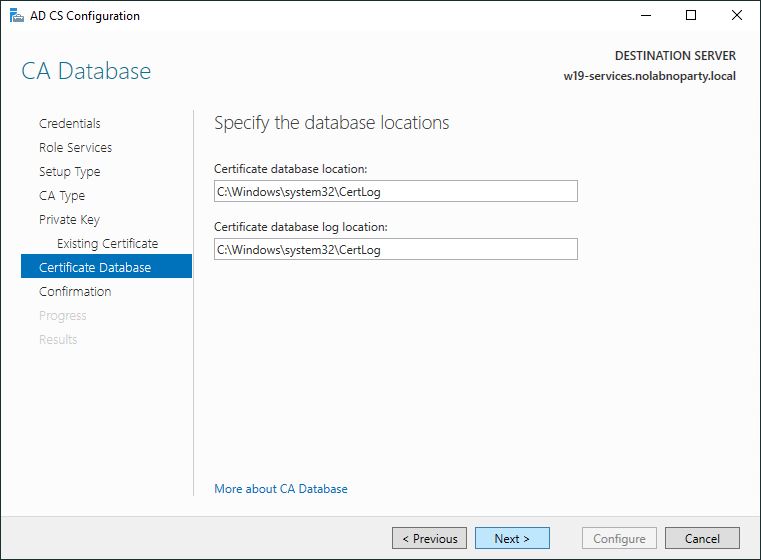Screen dimensions: 761x560
Task: Click the Certificate database log location field
Action: pos(396,249)
